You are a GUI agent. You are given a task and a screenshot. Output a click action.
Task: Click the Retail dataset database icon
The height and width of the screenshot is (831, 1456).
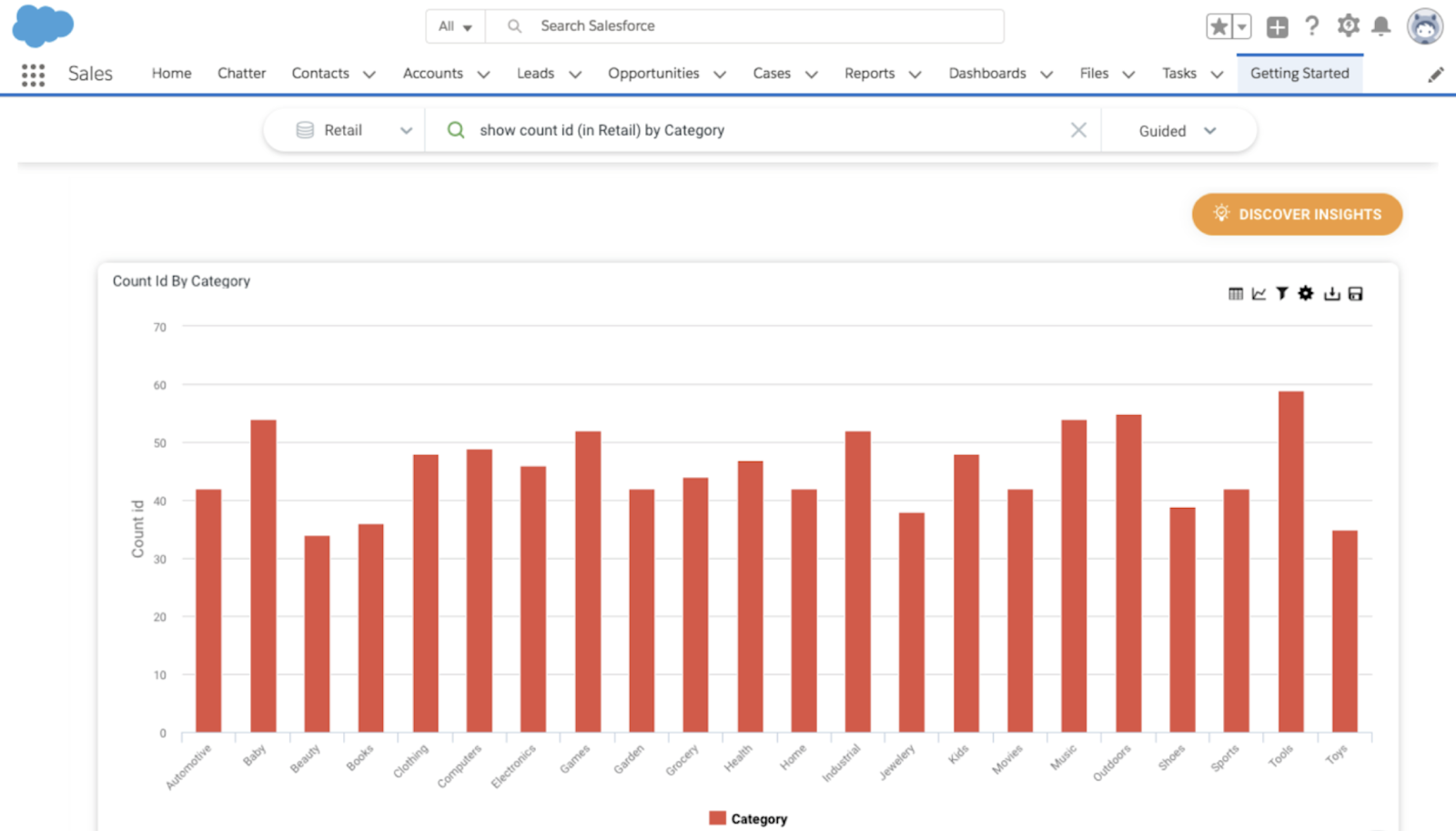click(x=305, y=130)
